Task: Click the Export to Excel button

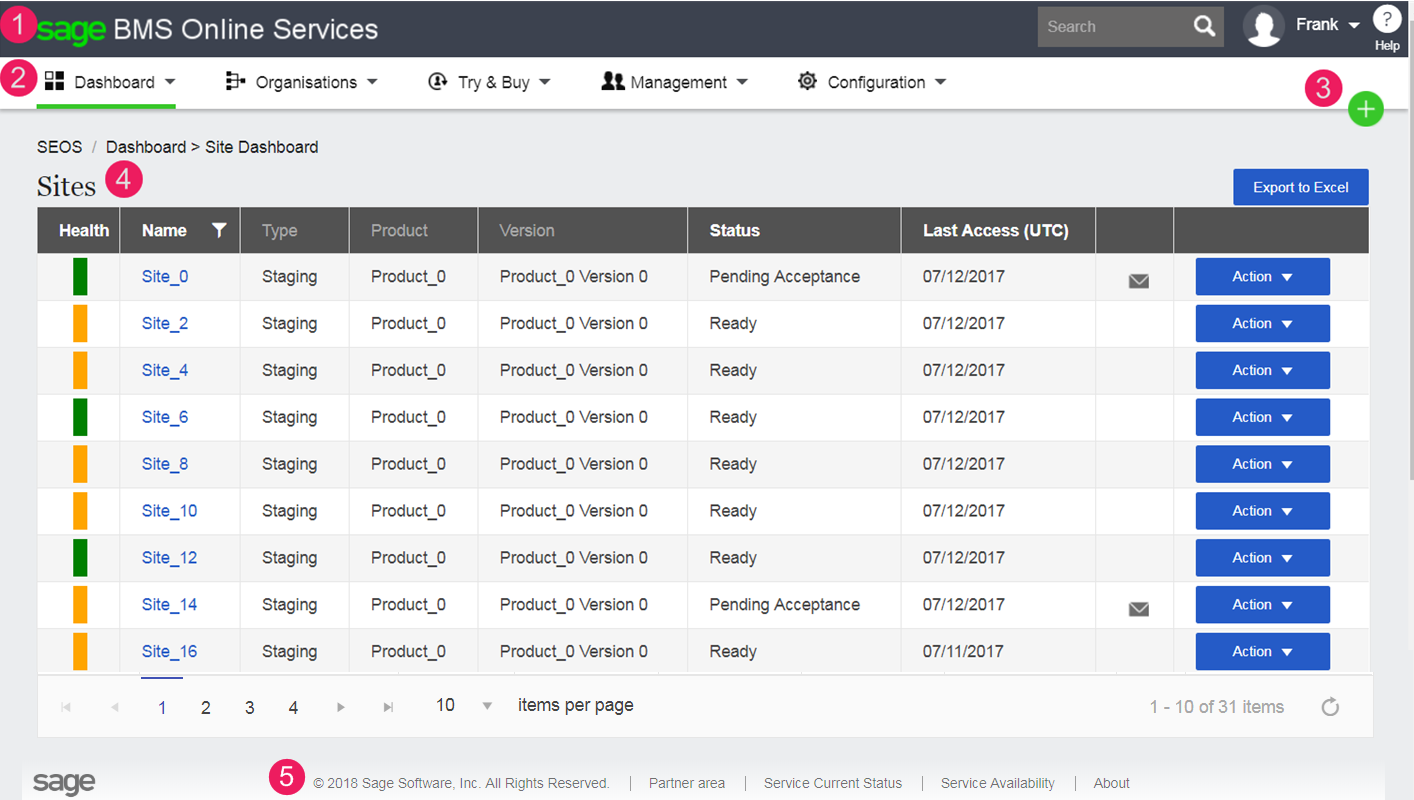Action: (1300, 187)
